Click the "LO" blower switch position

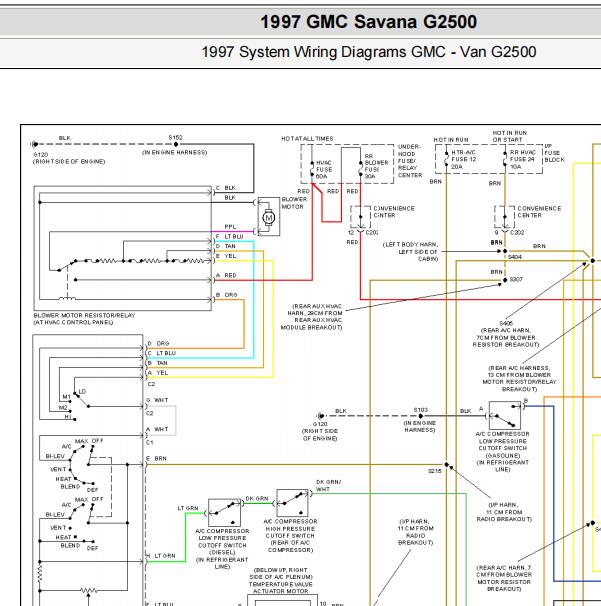(82, 392)
